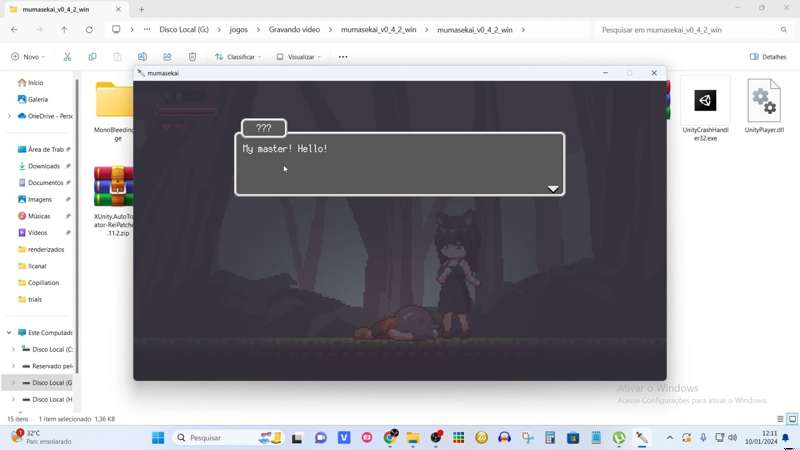Image resolution: width=800 pixels, height=450 pixels.
Task: Switch Explorer to large thumbnails view icon
Action: [x=792, y=419]
